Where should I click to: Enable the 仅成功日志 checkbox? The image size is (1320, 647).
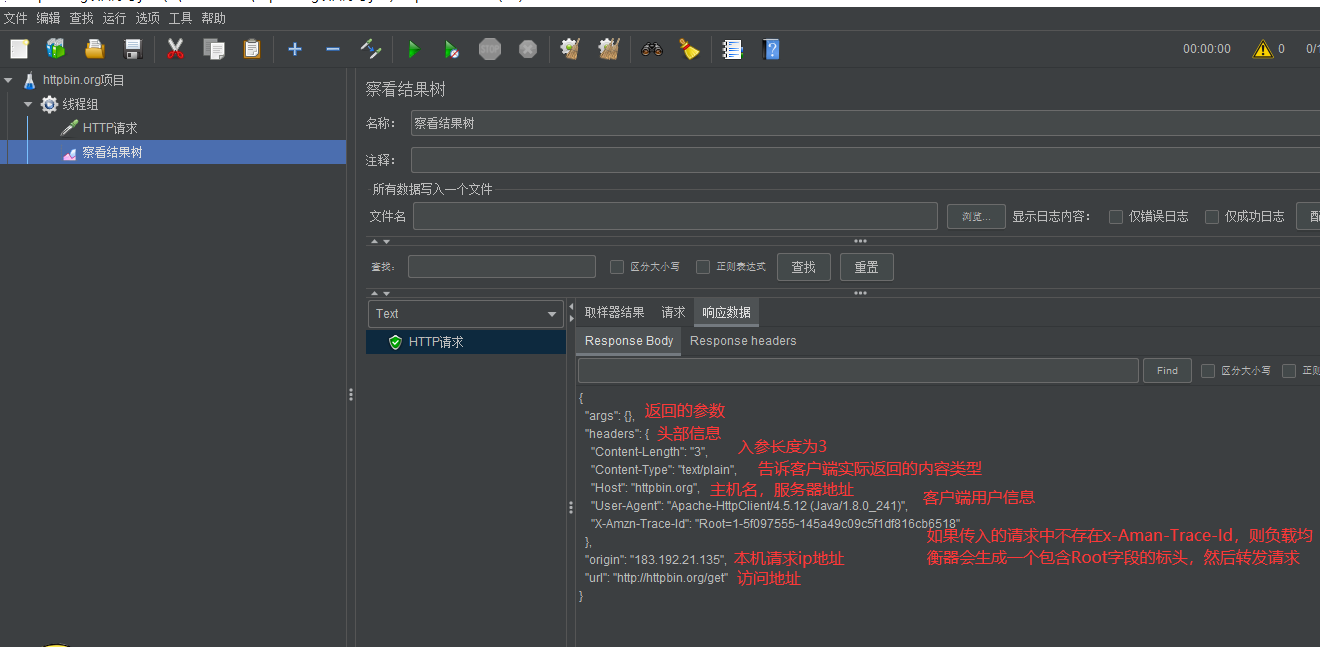[x=1211, y=216]
